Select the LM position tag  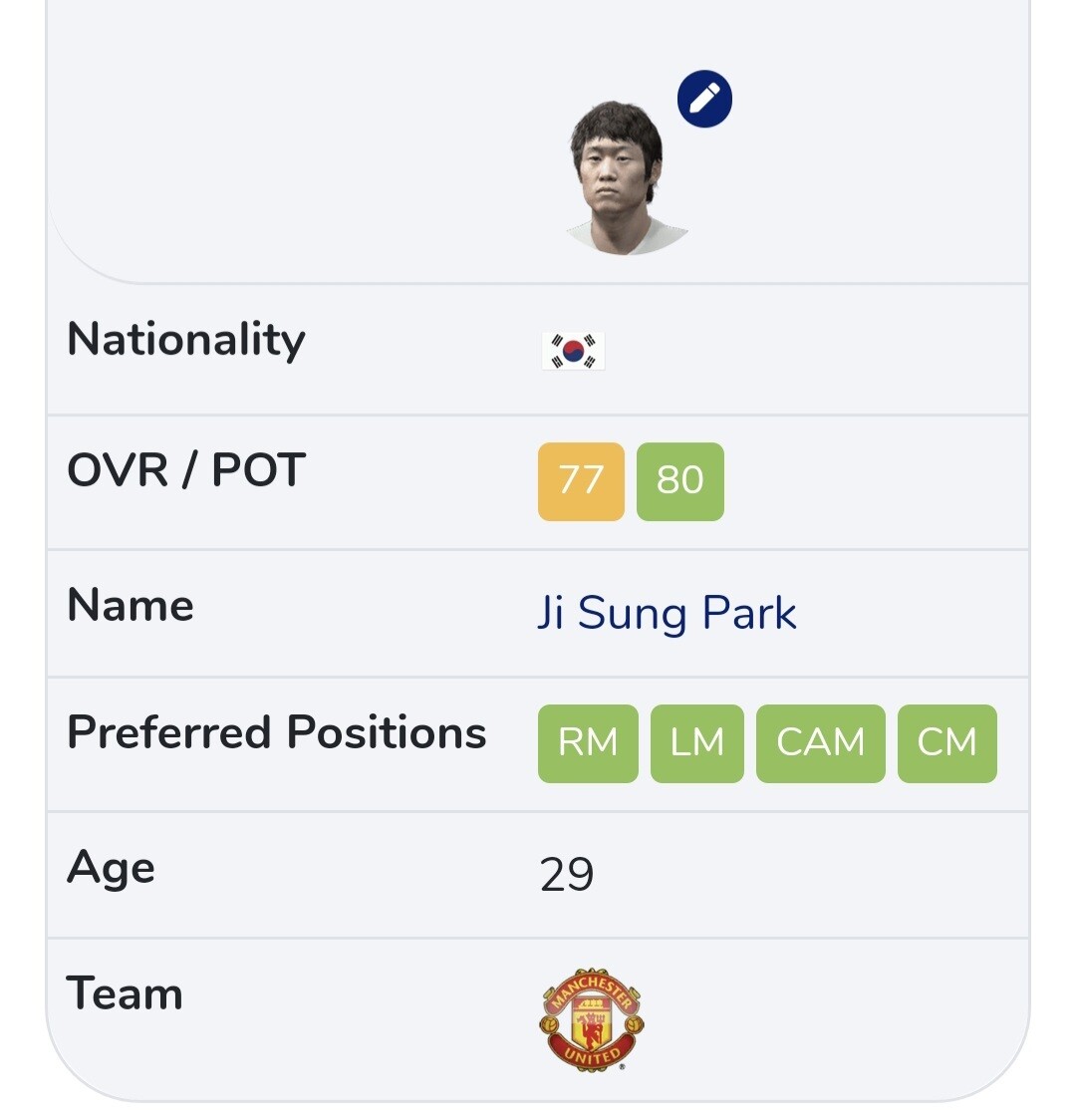[696, 743]
